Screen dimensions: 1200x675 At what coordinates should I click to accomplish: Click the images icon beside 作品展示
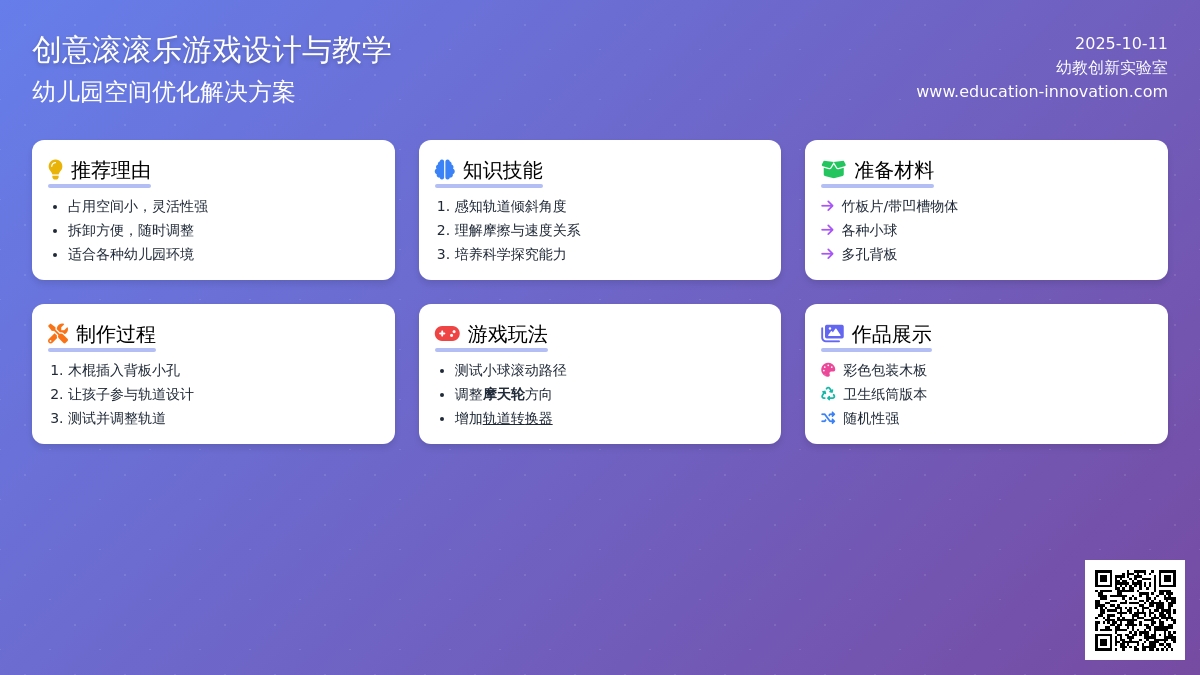pos(832,334)
